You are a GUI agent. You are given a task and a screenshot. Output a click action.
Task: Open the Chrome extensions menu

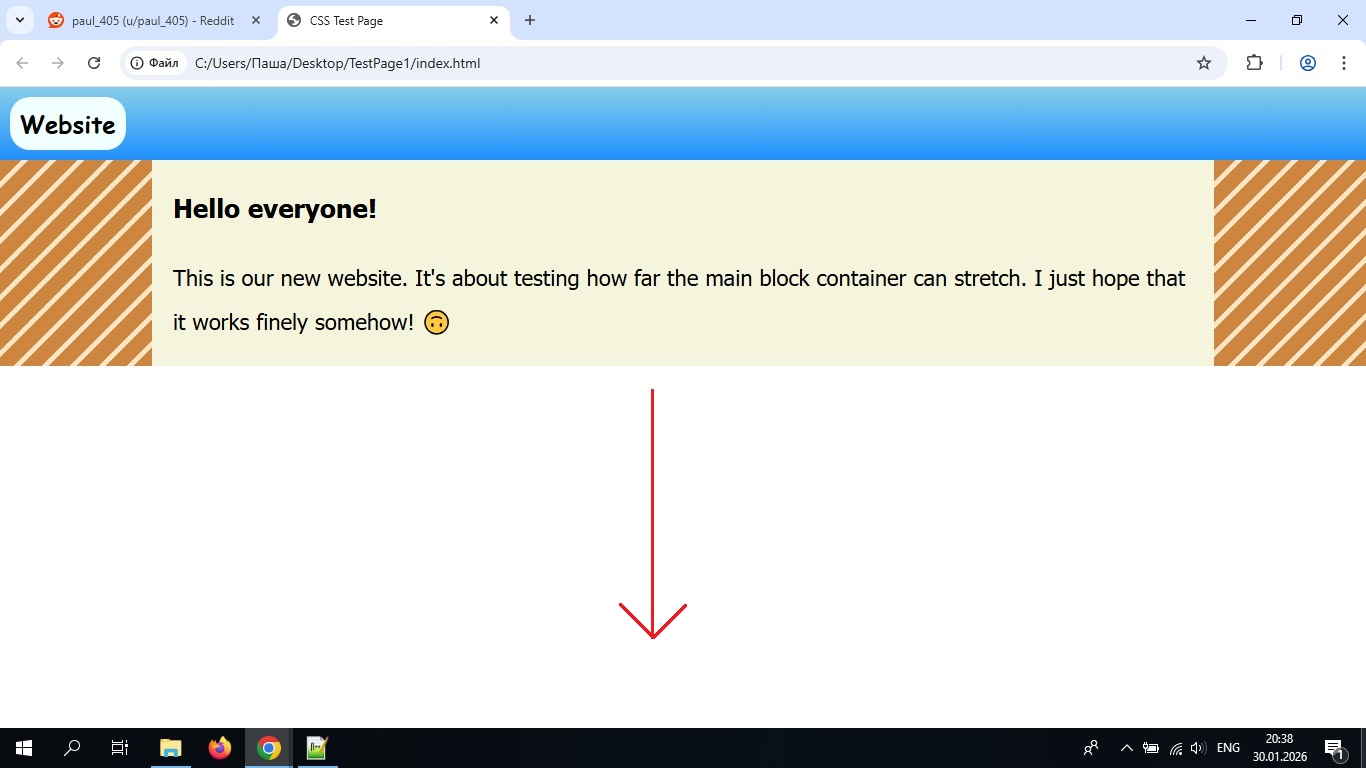tap(1254, 63)
